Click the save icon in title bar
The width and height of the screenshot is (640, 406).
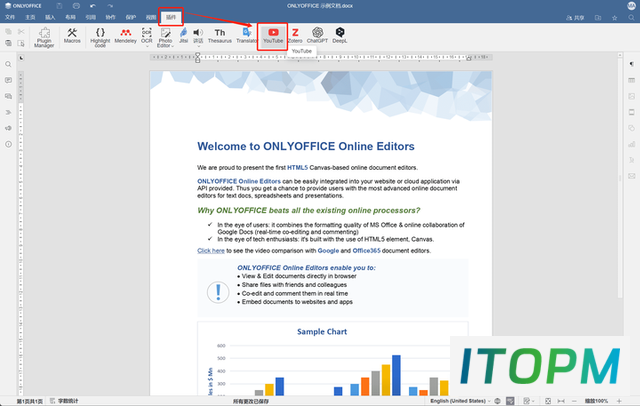click(59, 6)
